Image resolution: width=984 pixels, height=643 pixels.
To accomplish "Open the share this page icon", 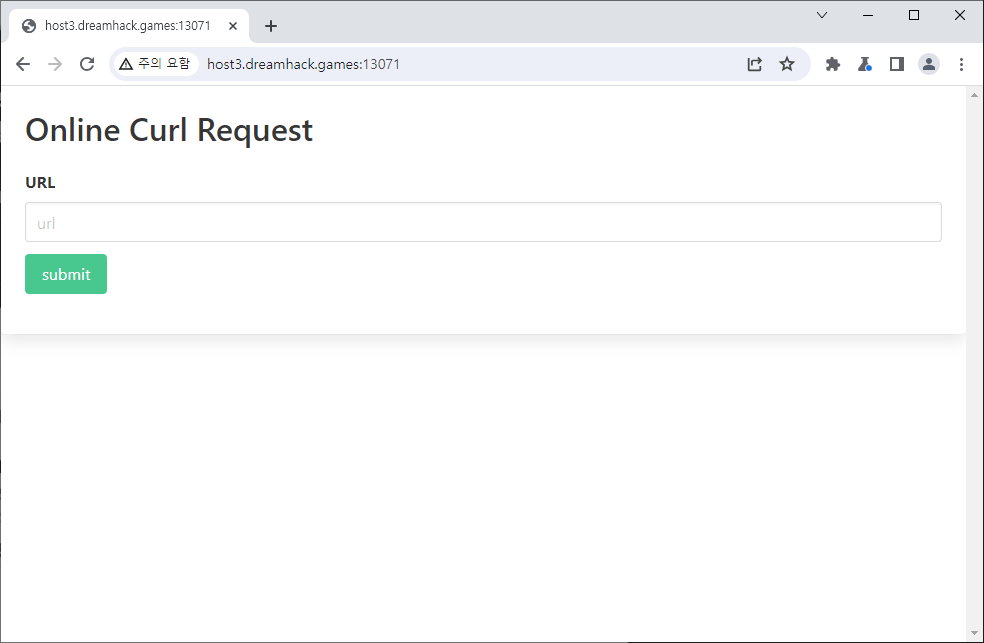I will pyautogui.click(x=755, y=64).
